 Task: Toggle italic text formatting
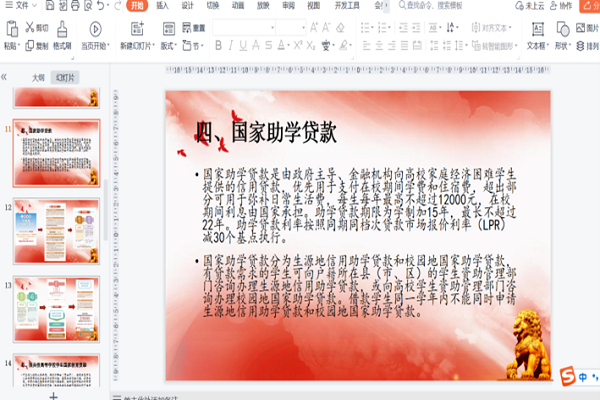point(231,46)
